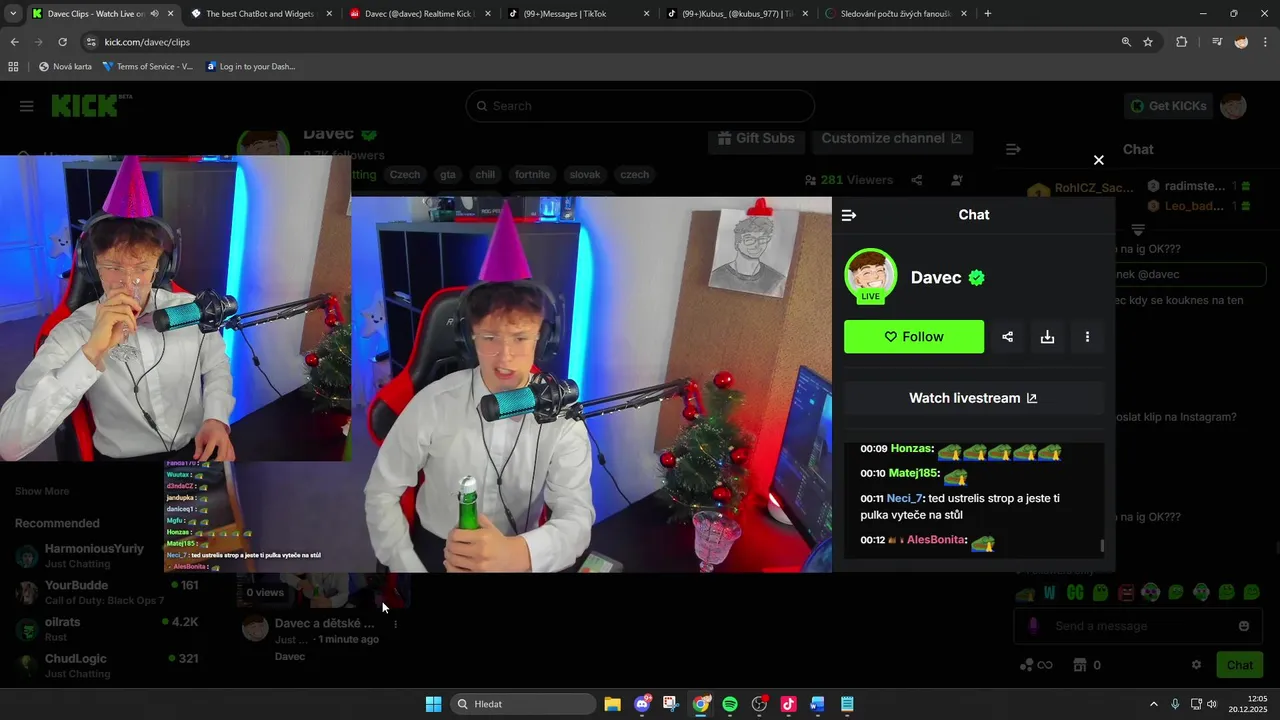Screen dimensions: 1280x720
Task: Click username Honzas in chat replay
Action: pos(912,449)
